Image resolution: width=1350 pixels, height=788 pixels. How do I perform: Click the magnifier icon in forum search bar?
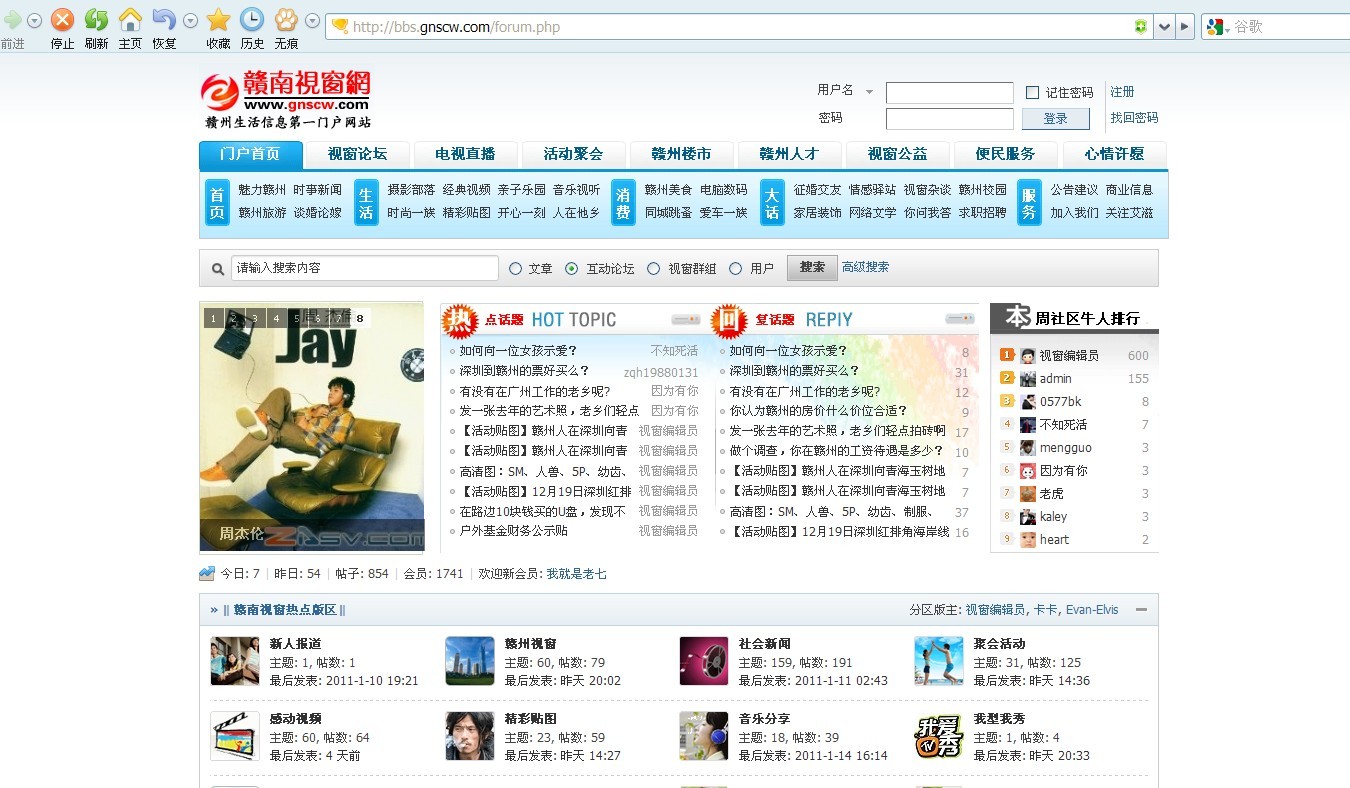pyautogui.click(x=218, y=269)
